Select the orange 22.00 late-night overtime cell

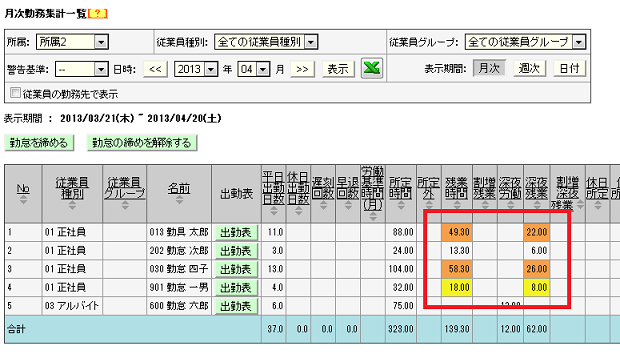click(537, 232)
